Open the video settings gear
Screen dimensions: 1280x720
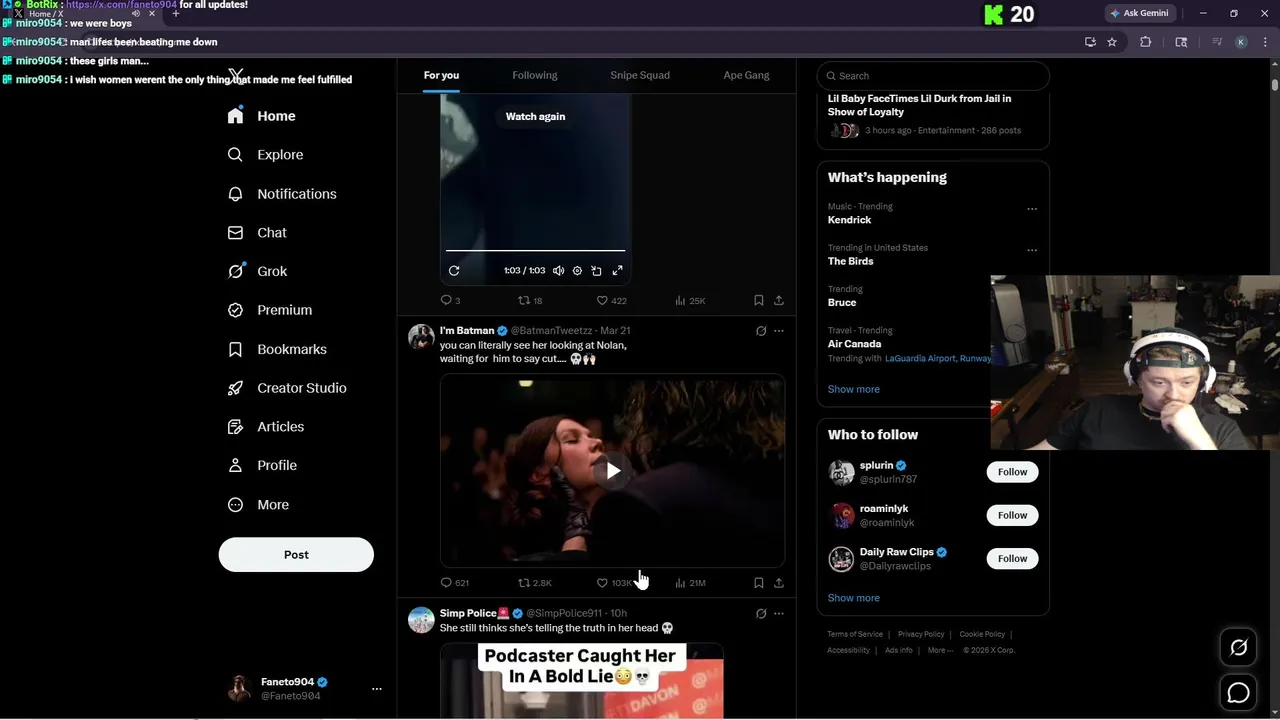pos(577,271)
